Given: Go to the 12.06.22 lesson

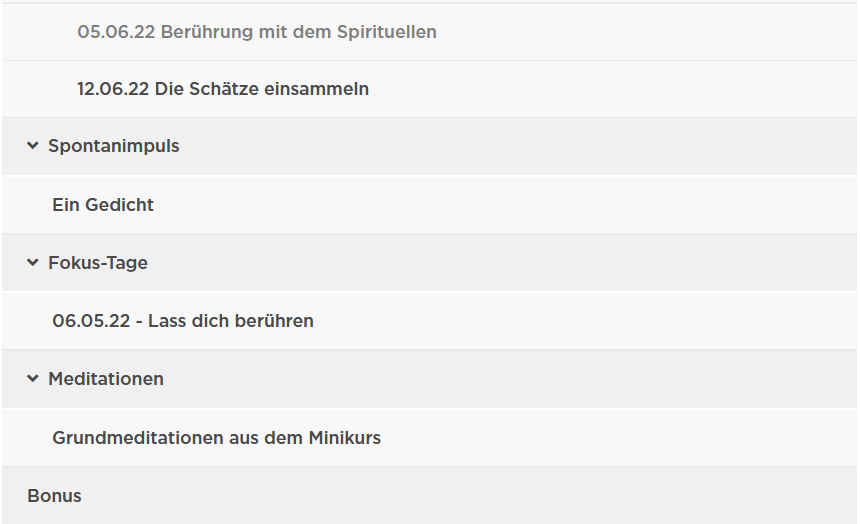Looking at the screenshot, I should (x=223, y=89).
